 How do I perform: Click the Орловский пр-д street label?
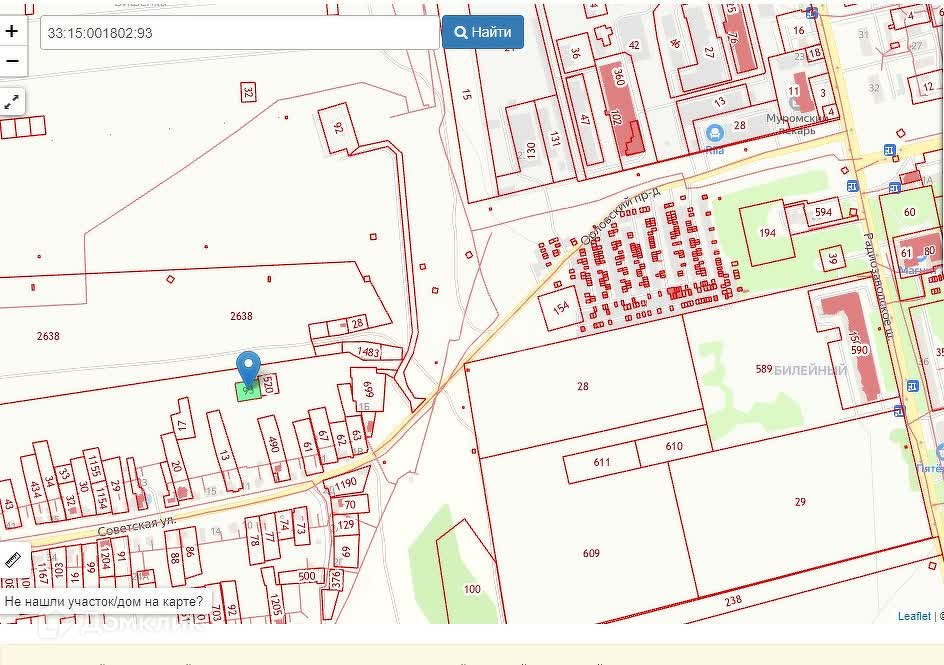click(620, 215)
